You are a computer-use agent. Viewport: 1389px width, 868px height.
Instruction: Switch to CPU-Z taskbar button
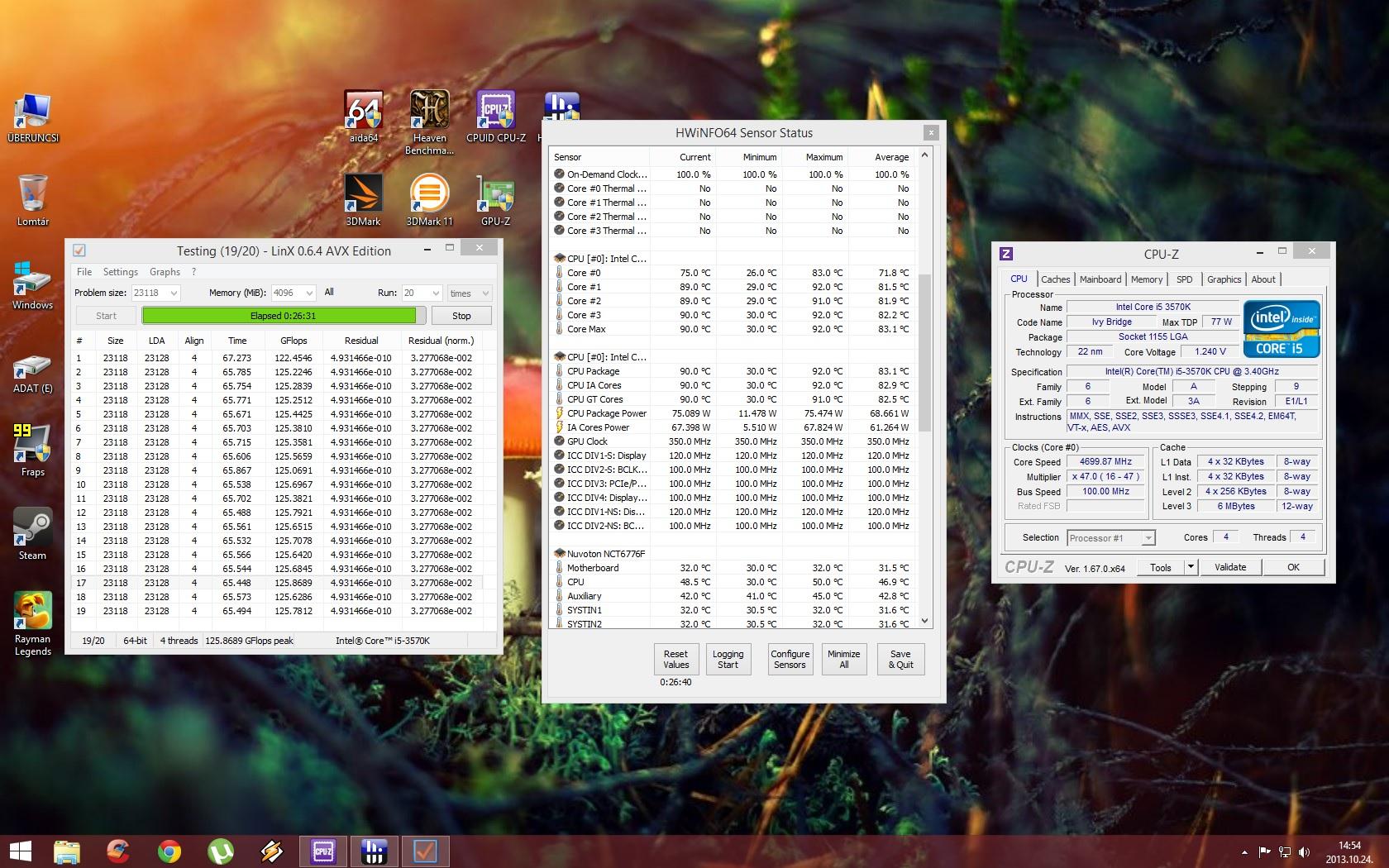[x=322, y=851]
